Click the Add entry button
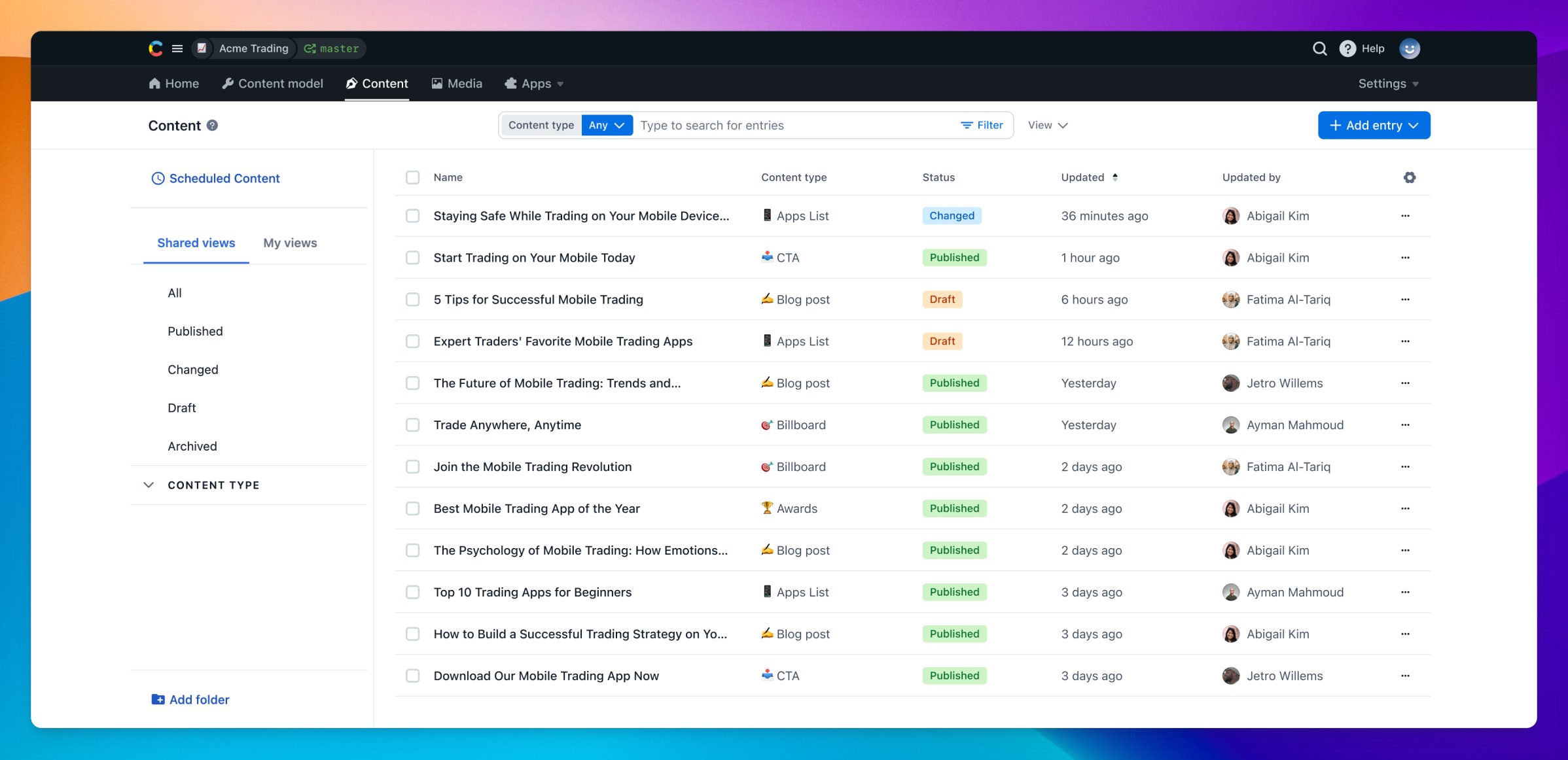The image size is (1568, 760). 1373,125
